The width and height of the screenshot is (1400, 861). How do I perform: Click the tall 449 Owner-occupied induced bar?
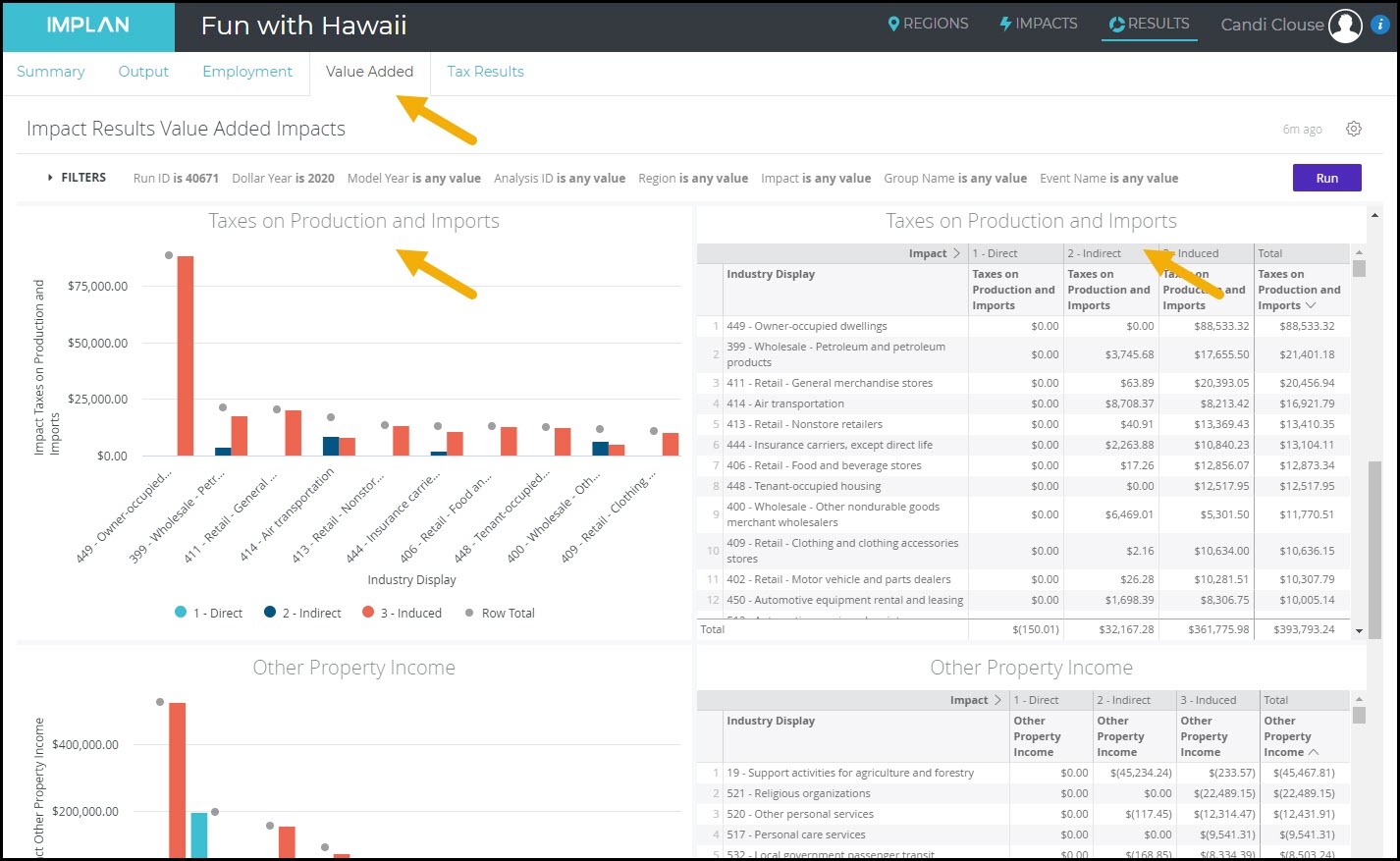(185, 358)
